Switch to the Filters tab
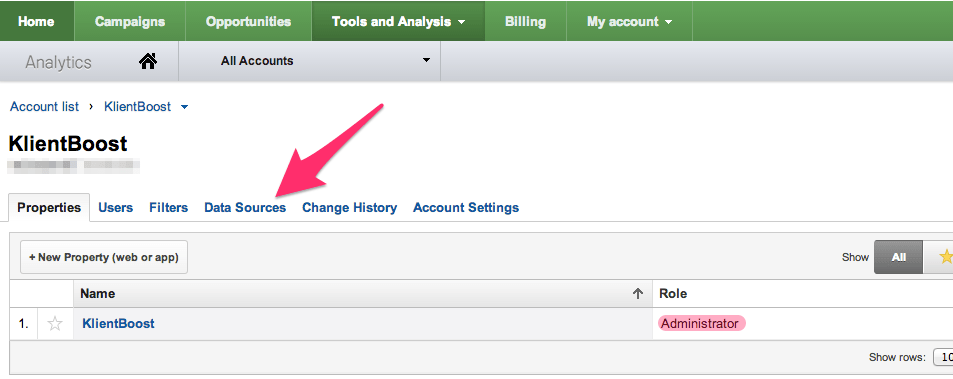 (x=168, y=208)
